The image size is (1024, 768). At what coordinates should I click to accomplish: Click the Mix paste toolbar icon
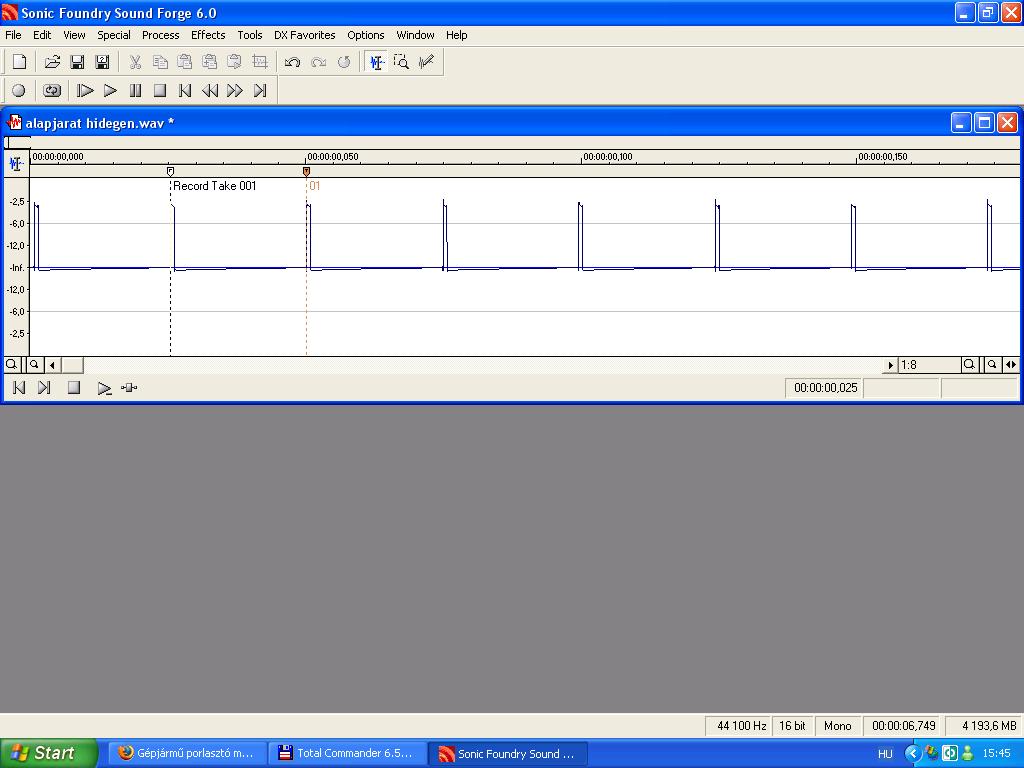[210, 62]
